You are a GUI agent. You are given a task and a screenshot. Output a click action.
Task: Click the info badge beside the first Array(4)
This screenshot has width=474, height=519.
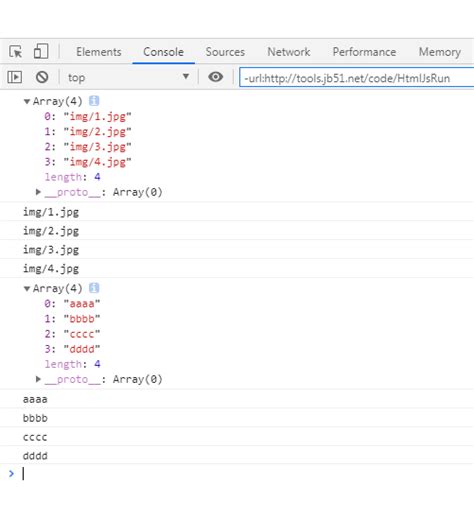coord(94,101)
